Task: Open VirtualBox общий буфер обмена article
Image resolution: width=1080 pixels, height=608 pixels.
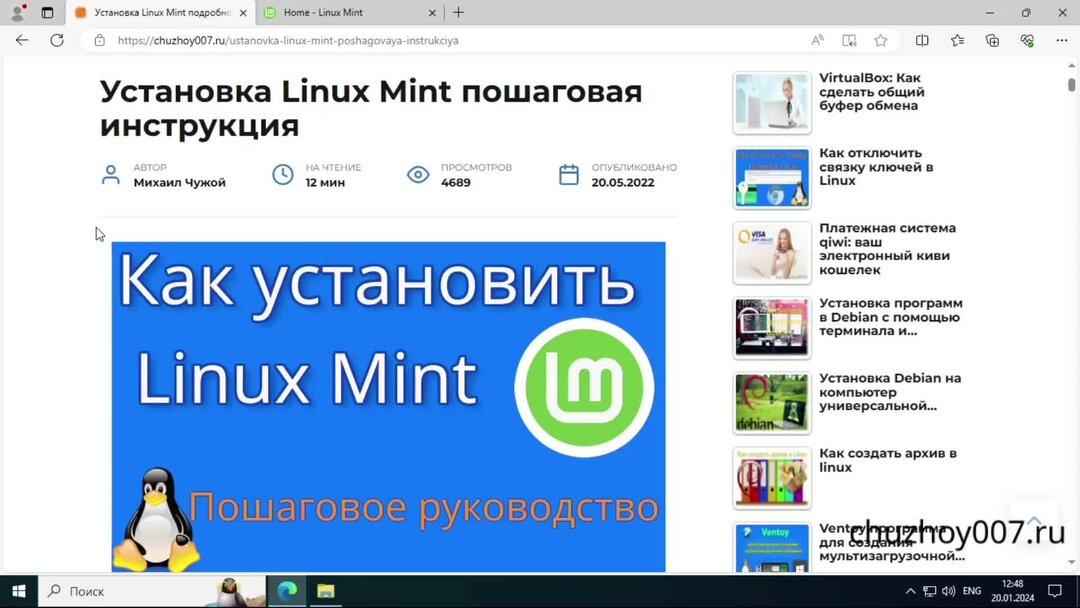Action: coord(871,92)
